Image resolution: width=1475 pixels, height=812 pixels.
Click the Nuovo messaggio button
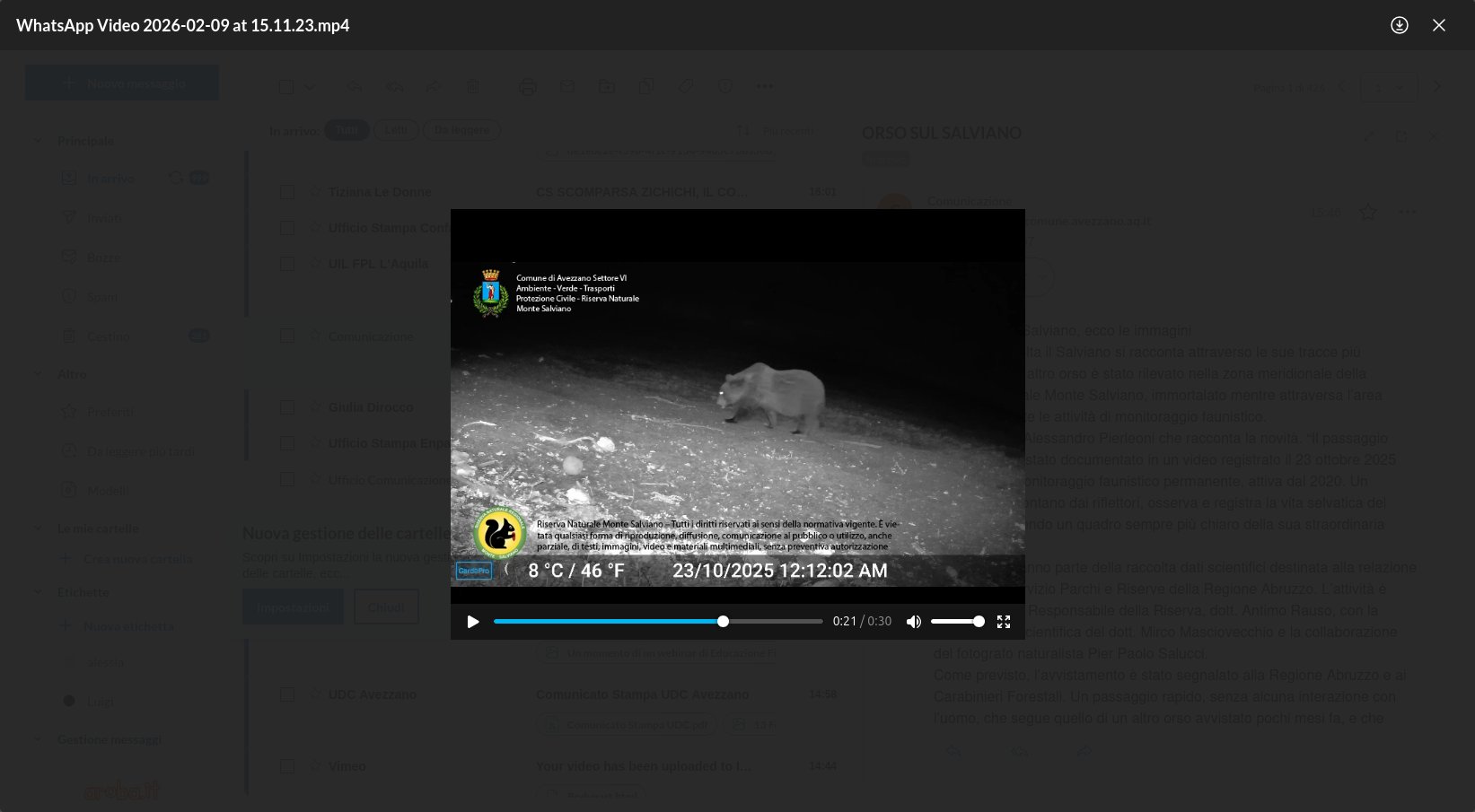point(122,83)
